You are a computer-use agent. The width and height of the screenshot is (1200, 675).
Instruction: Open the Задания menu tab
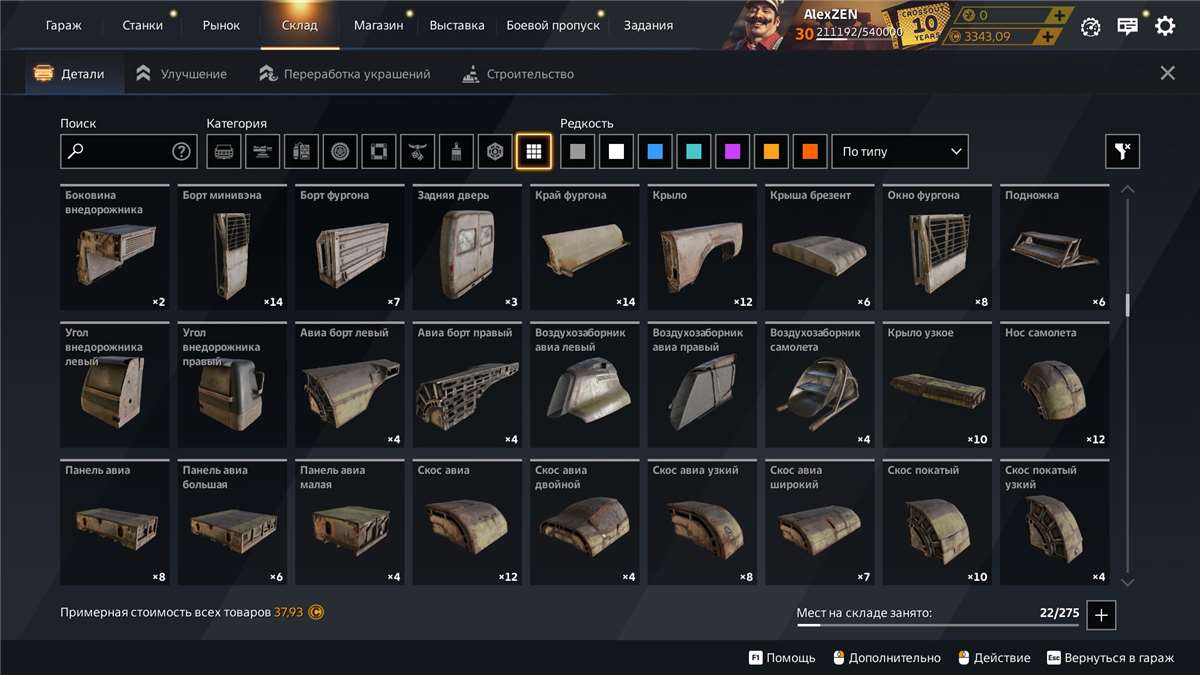click(x=648, y=25)
